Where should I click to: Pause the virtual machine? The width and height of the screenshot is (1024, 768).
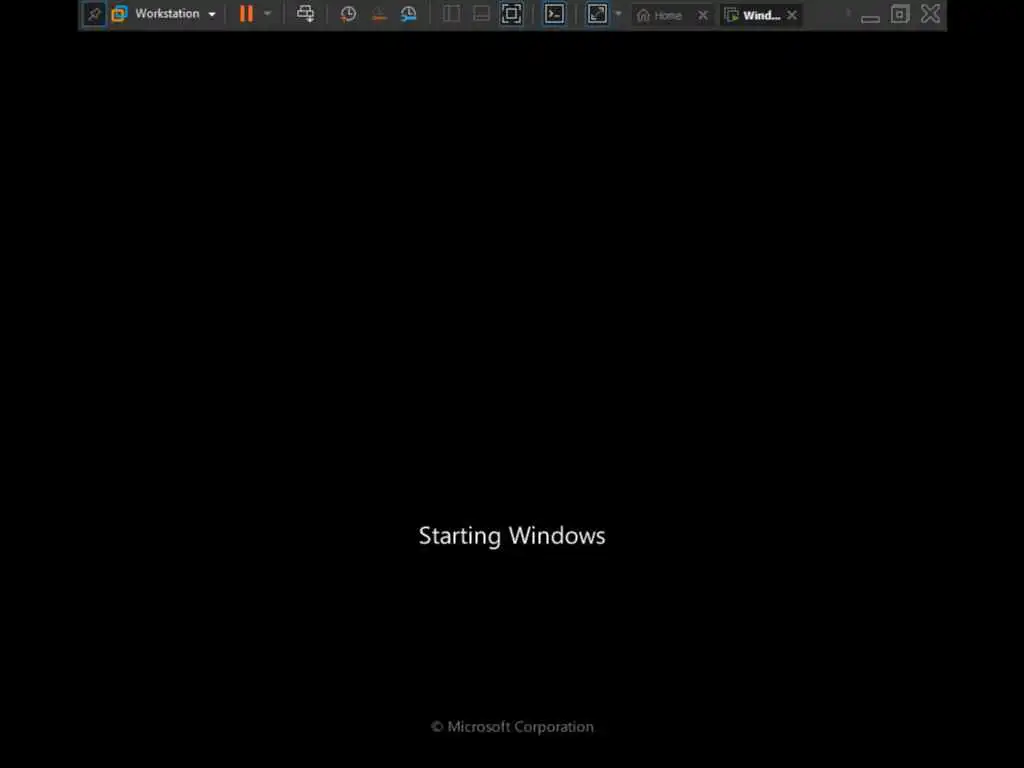coord(246,14)
